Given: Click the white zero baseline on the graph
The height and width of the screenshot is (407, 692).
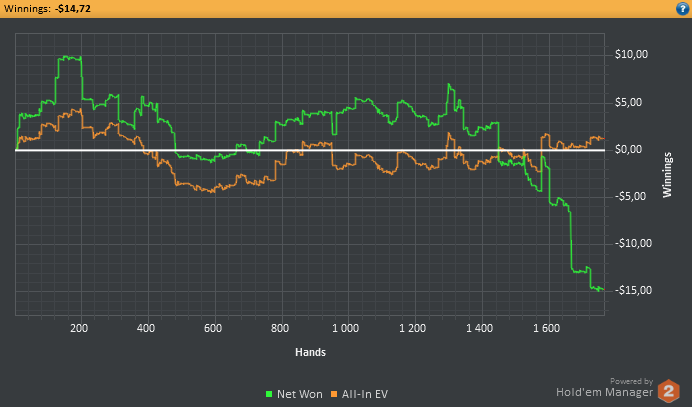Looking at the screenshot, I should coord(310,150).
